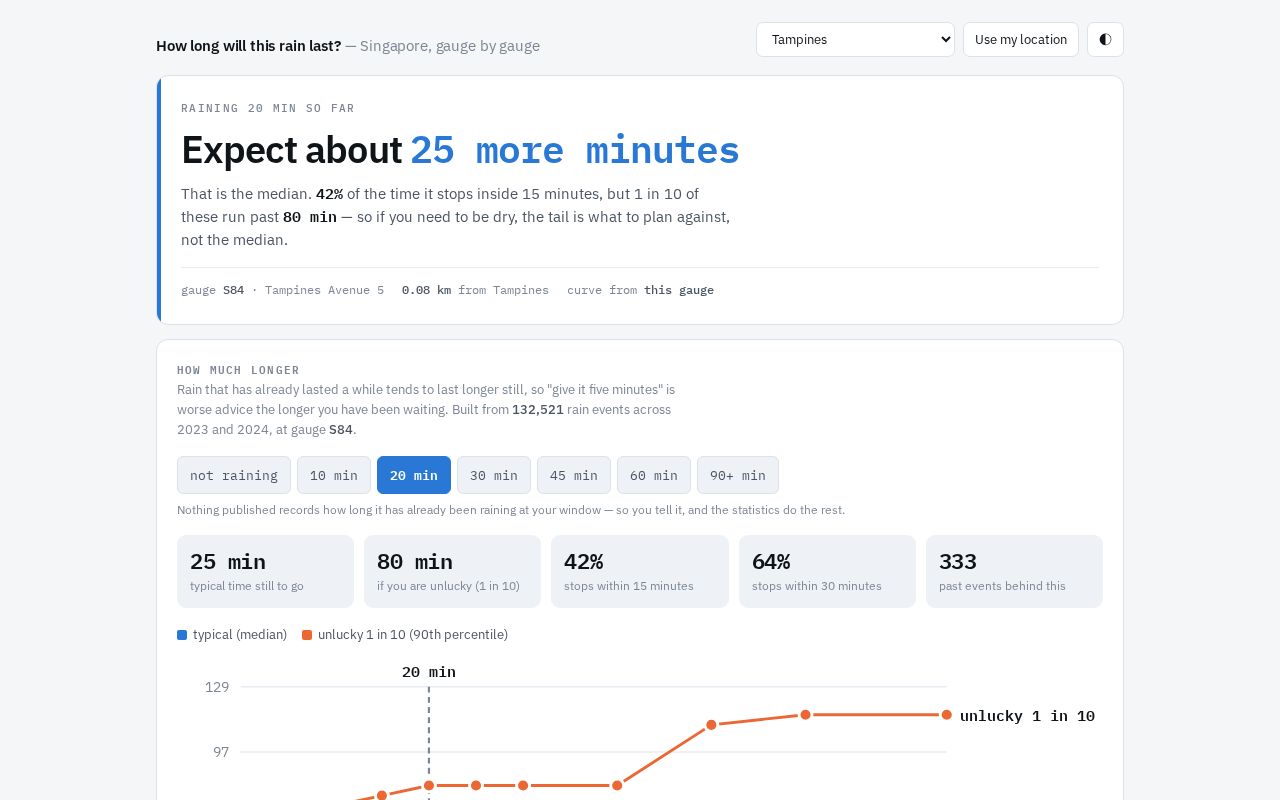Click the 42% stops within 15 minutes card
The width and height of the screenshot is (1280, 800).
[640, 571]
